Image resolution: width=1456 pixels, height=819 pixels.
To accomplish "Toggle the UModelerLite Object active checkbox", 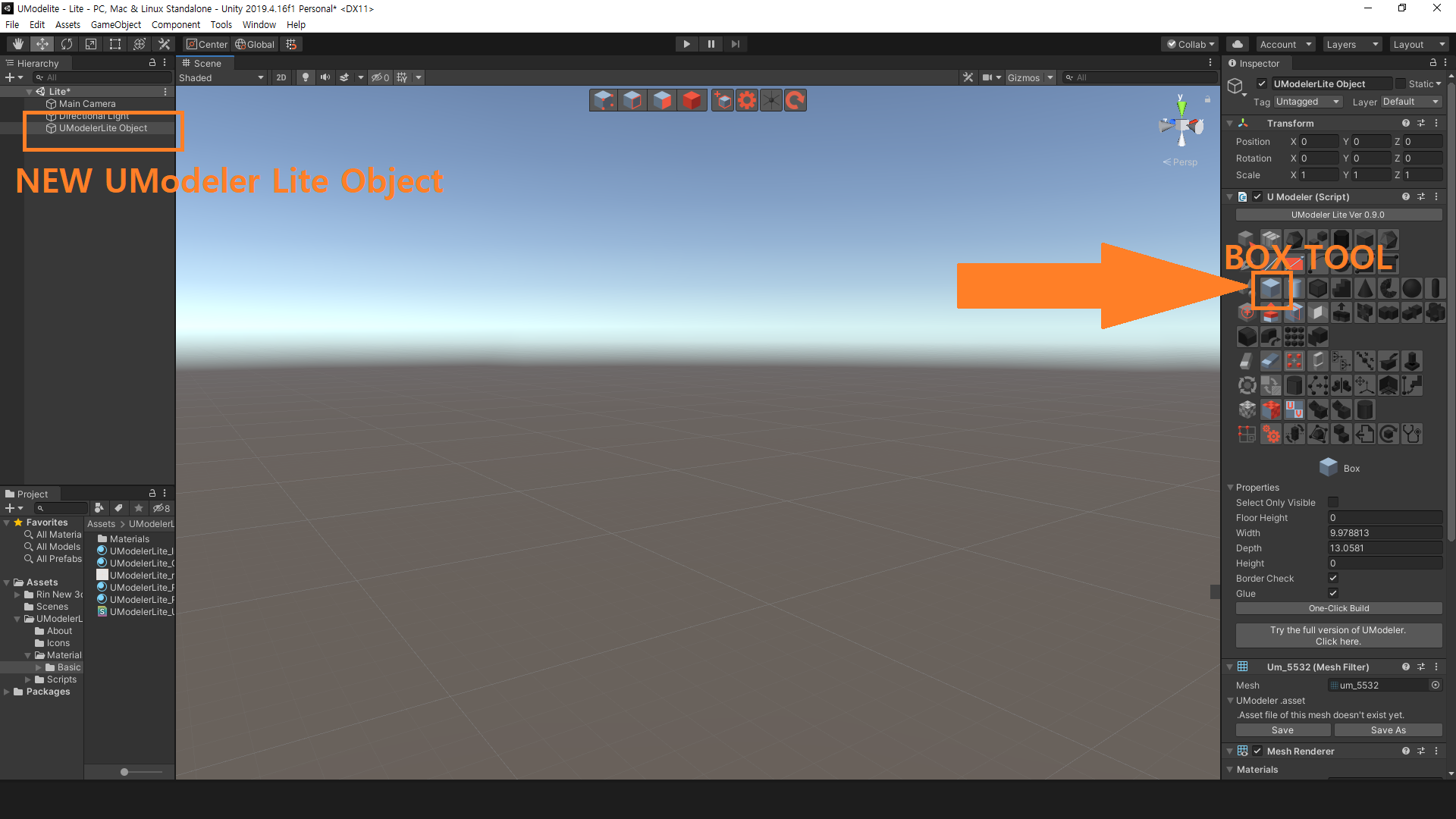I will pyautogui.click(x=1262, y=83).
